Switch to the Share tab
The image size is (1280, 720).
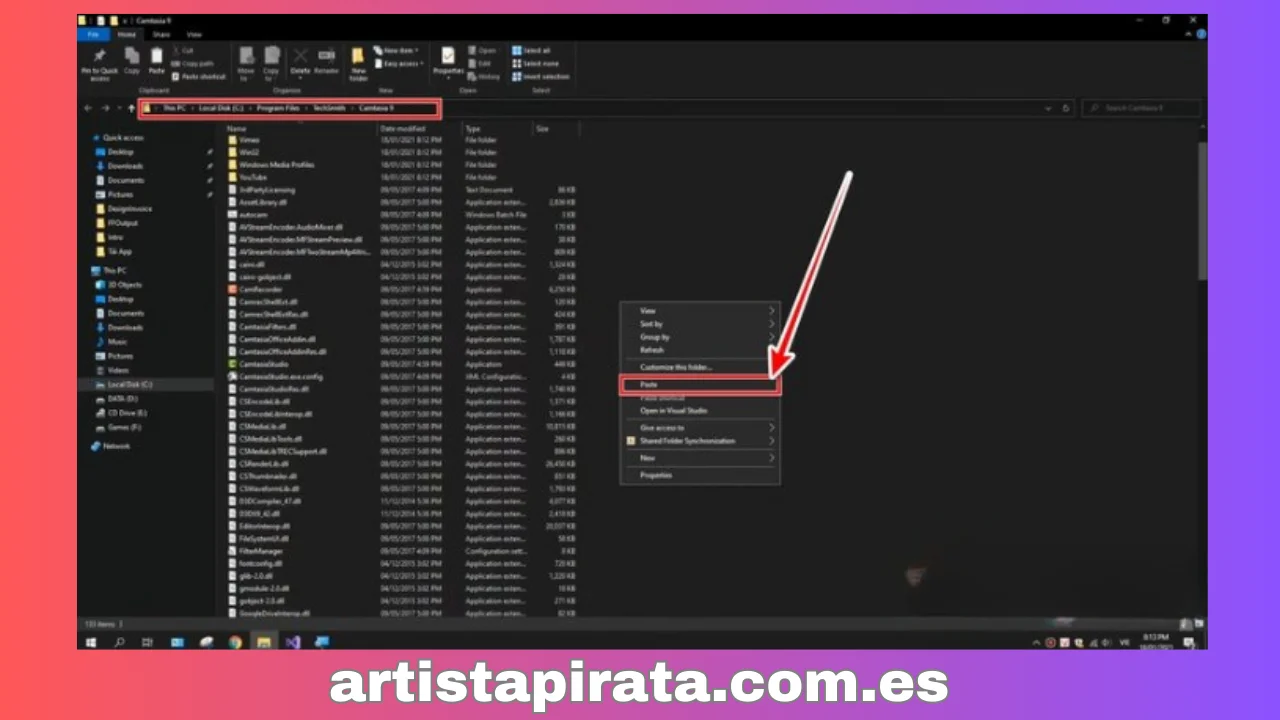click(161, 34)
